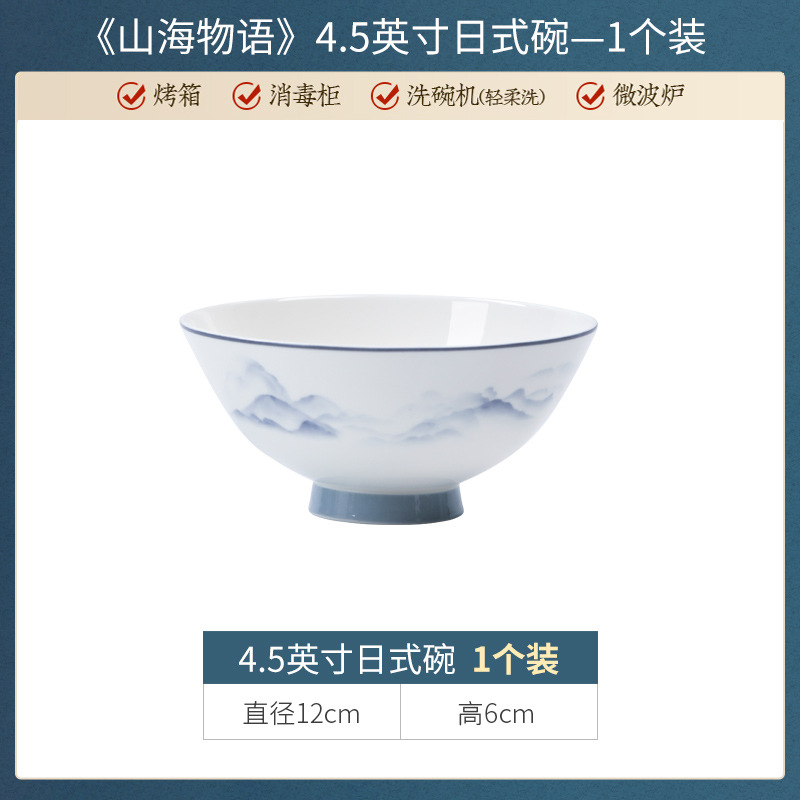The width and height of the screenshot is (800, 800).
Task: Click the red checkmark beside 消毒柜
Action: point(247,95)
